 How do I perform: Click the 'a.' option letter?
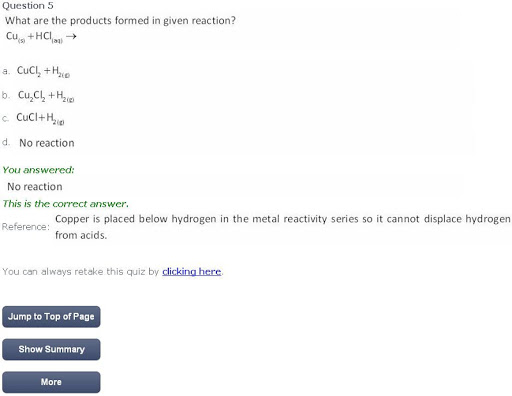click(6, 71)
